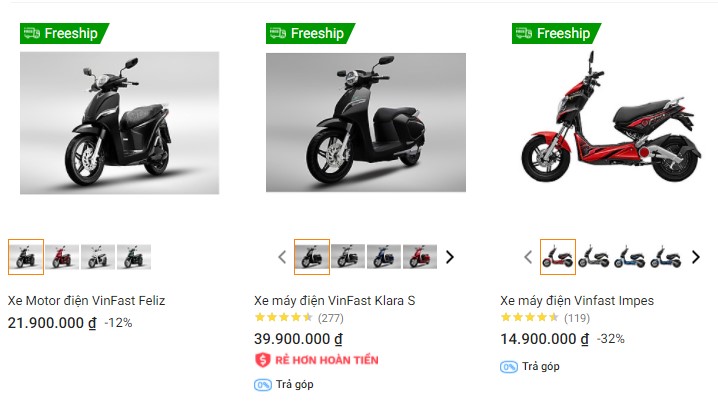Show previous Klara S color thumbnails
The width and height of the screenshot is (718, 419).
coord(282,257)
